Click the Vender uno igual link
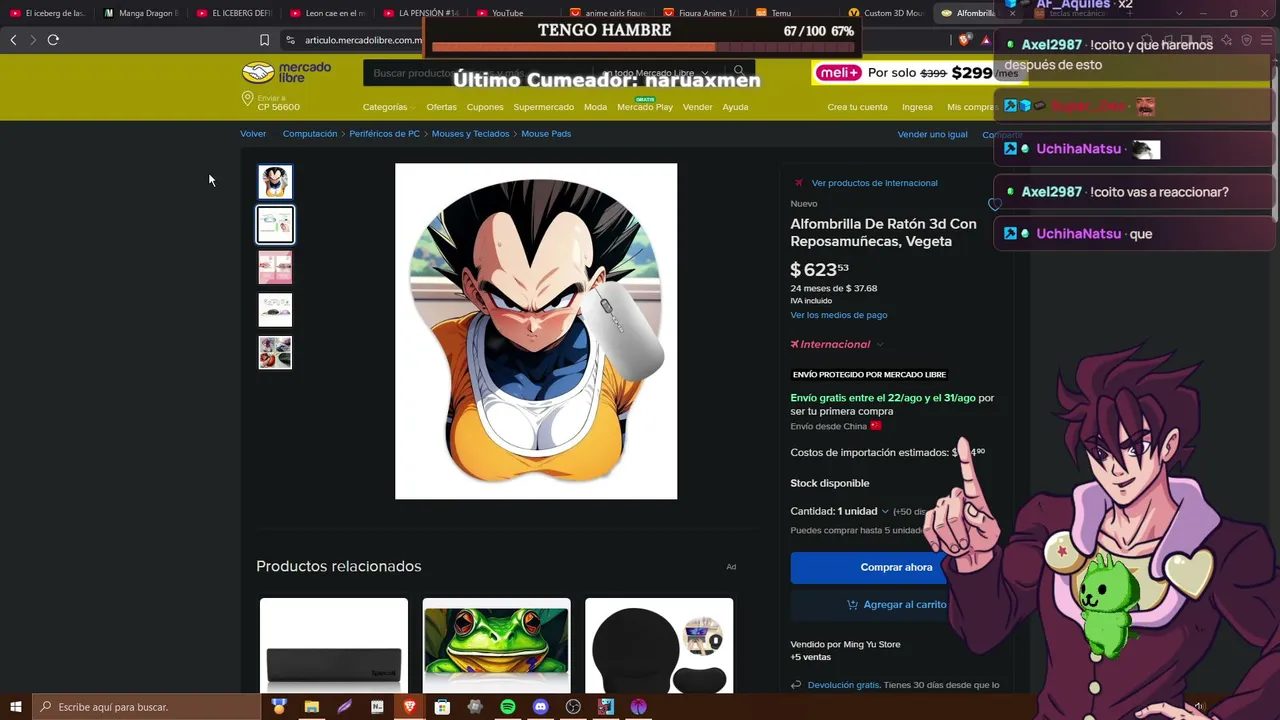1280x720 pixels. [x=932, y=134]
